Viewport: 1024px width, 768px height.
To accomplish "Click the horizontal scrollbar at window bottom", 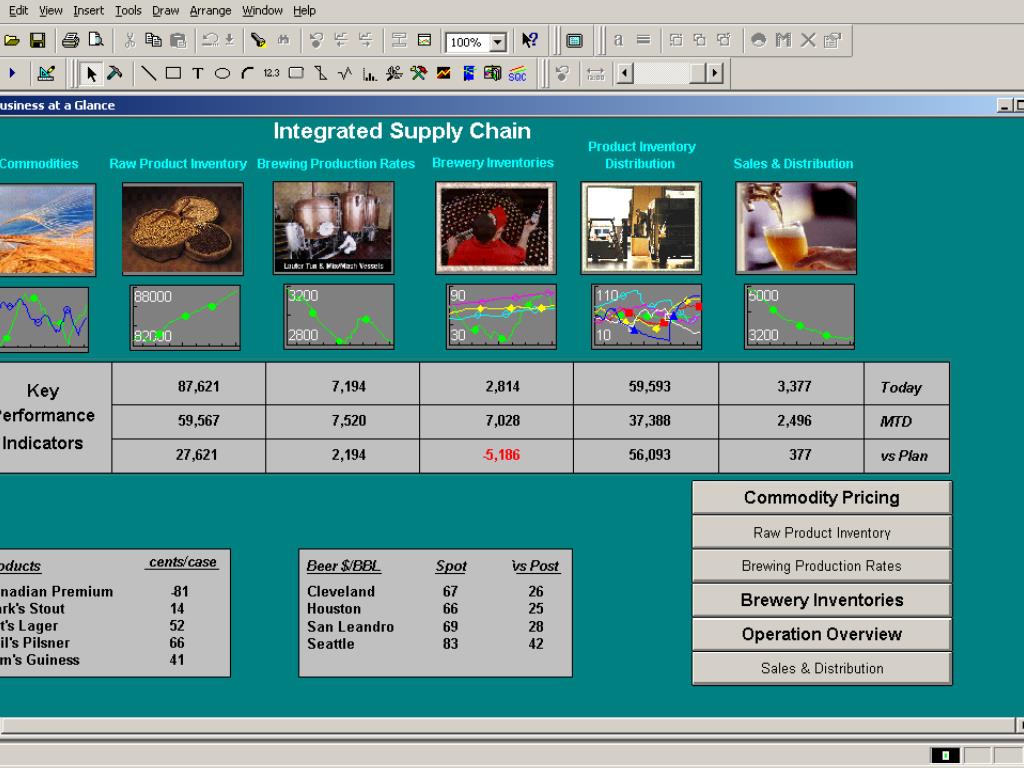I will (x=507, y=725).
